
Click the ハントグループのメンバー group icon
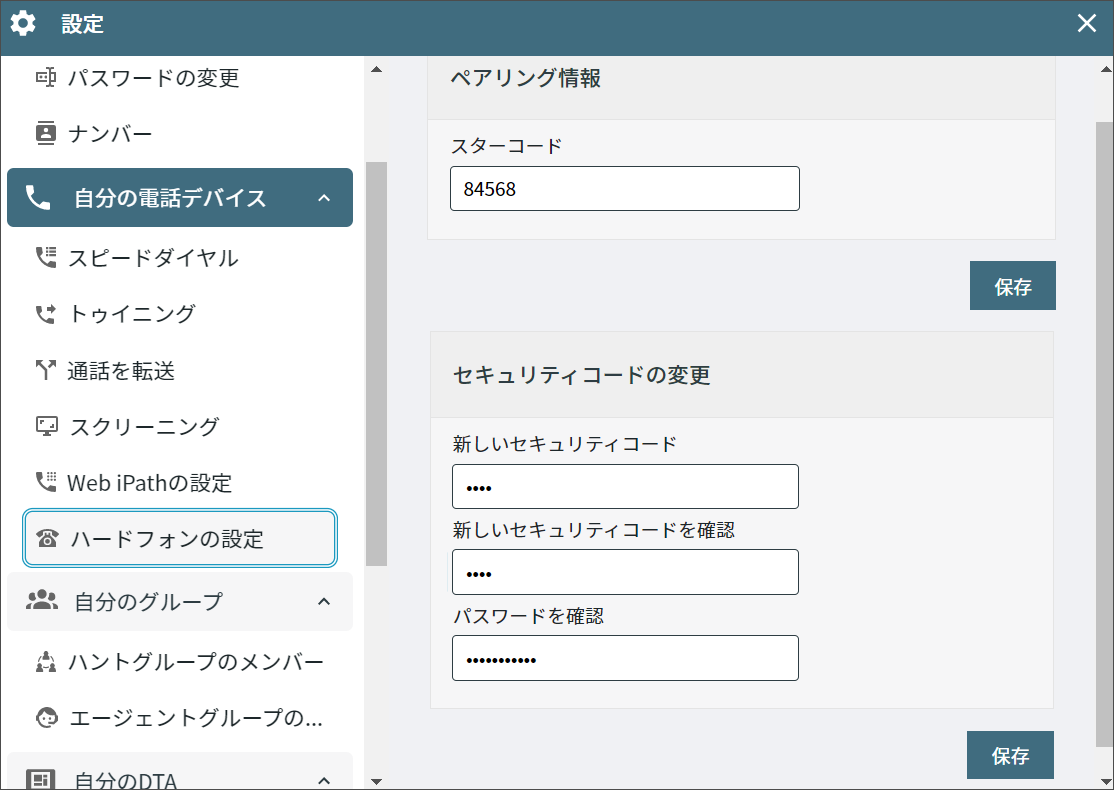45,661
